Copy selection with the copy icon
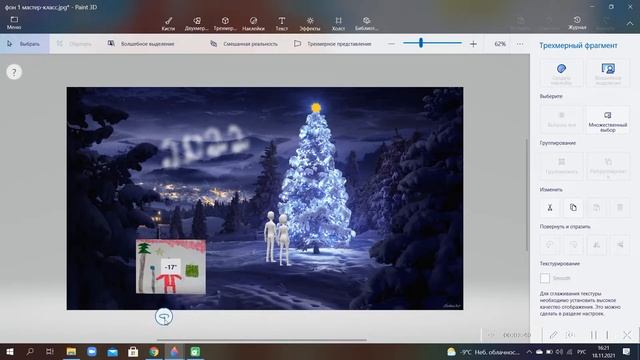The width and height of the screenshot is (640, 360). pyautogui.click(x=573, y=208)
